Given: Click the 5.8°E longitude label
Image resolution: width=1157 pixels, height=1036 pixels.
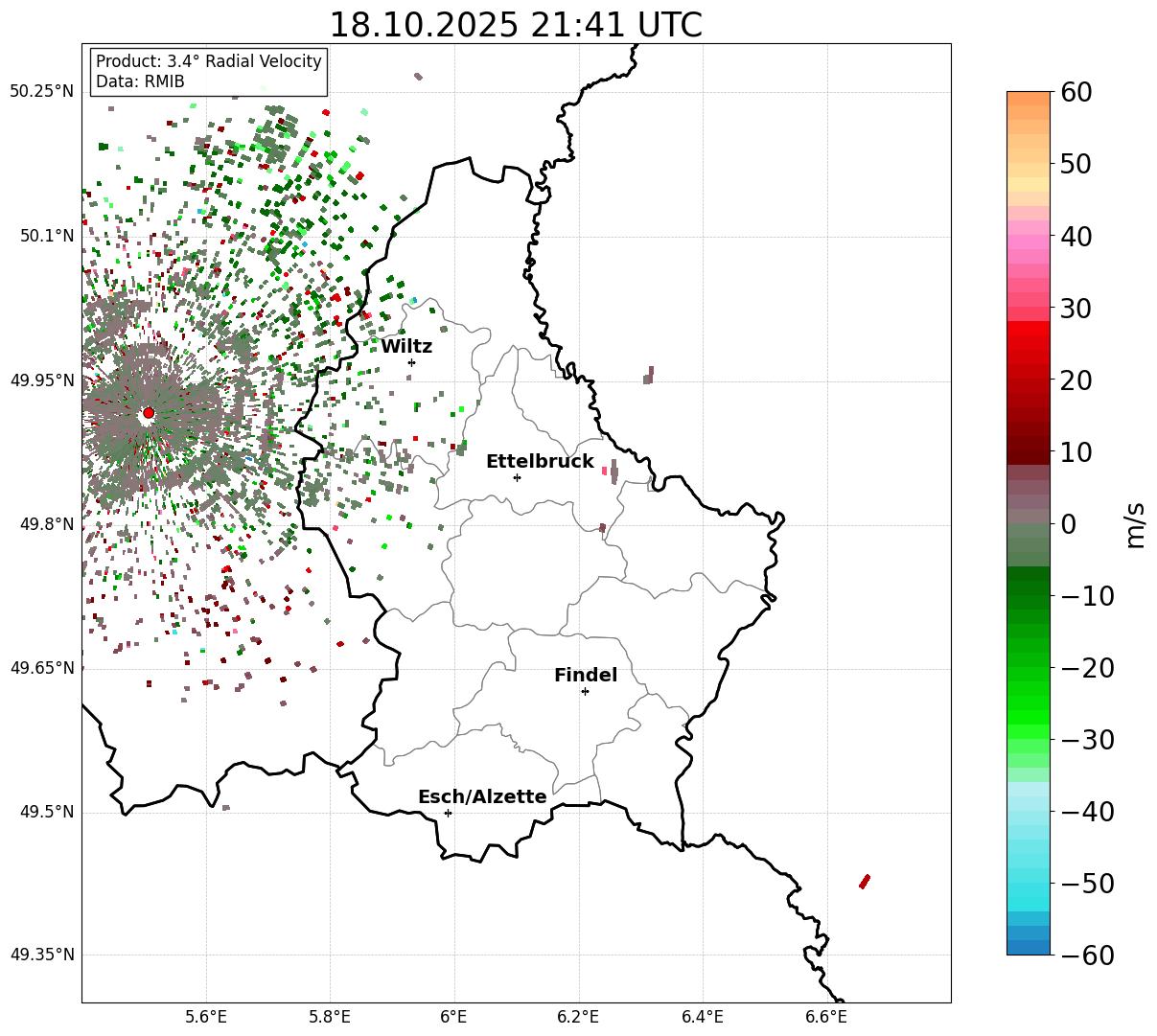Looking at the screenshot, I should coord(330,1016).
